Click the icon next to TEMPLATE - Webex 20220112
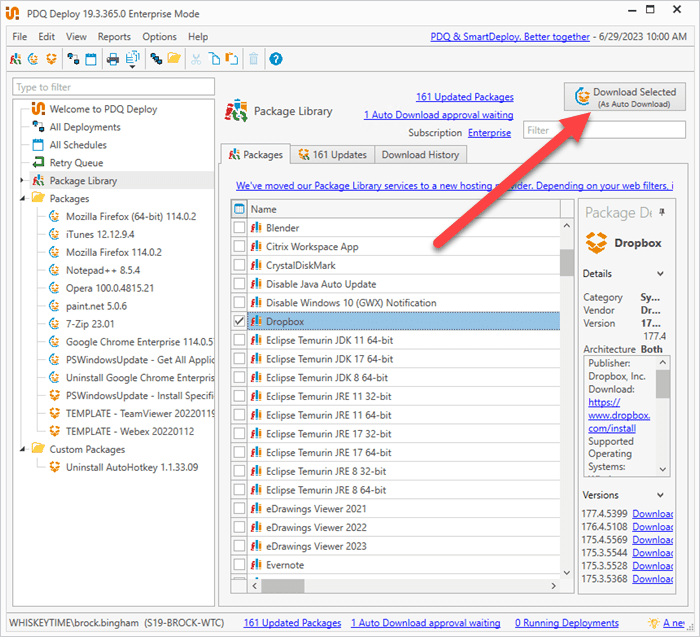This screenshot has width=700, height=637. pos(54,431)
